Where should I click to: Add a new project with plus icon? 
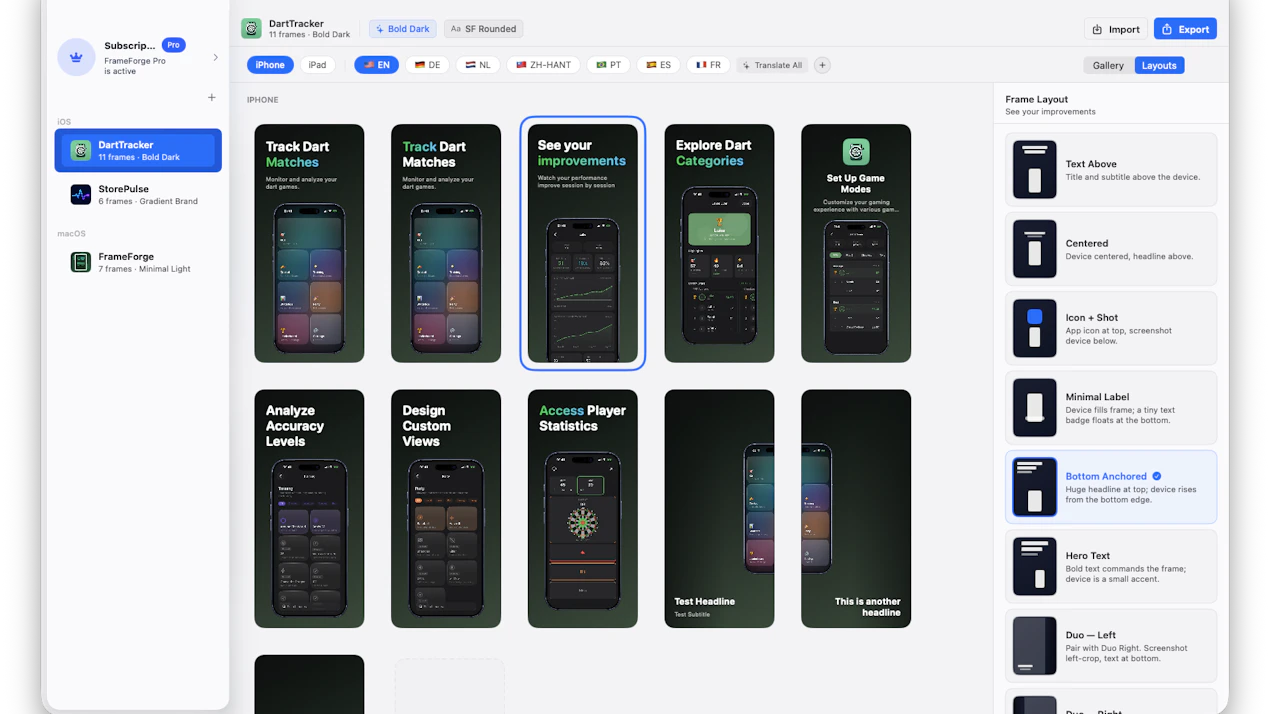[211, 98]
